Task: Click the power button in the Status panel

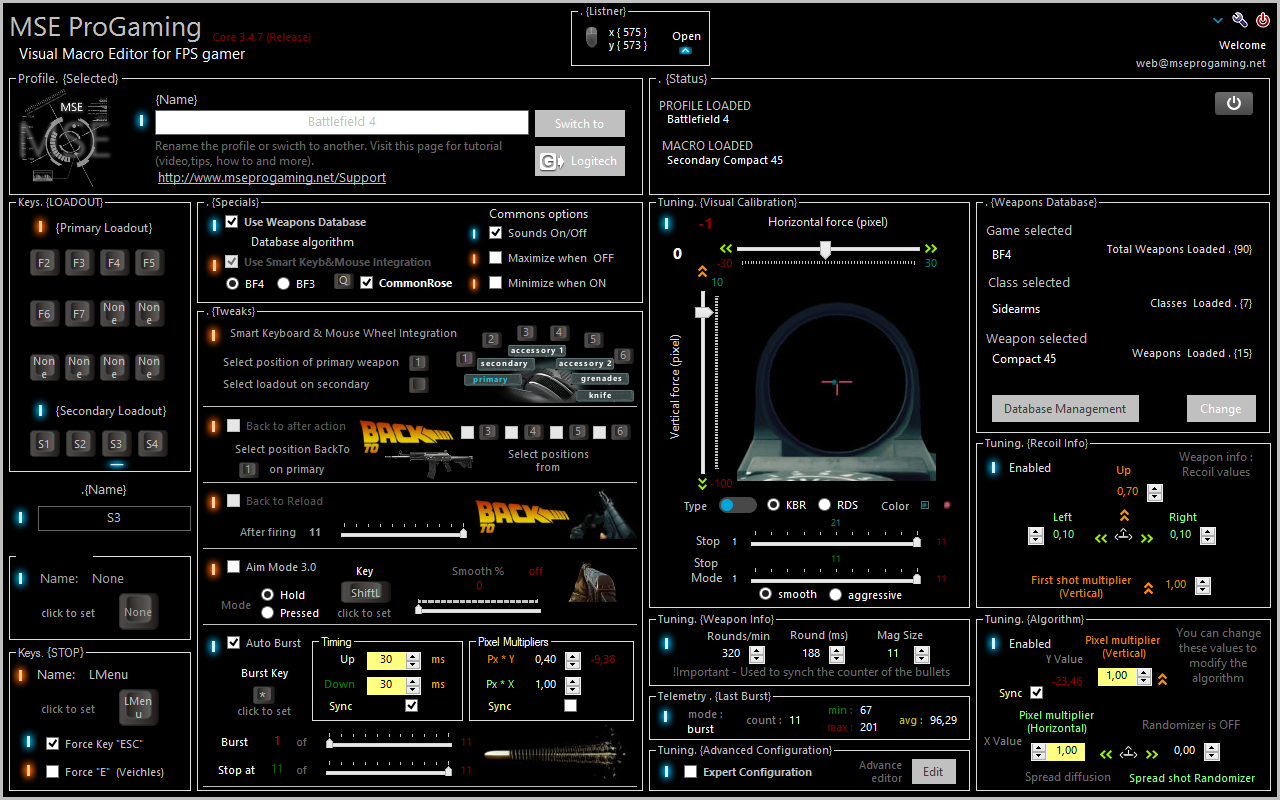Action: tap(1234, 103)
